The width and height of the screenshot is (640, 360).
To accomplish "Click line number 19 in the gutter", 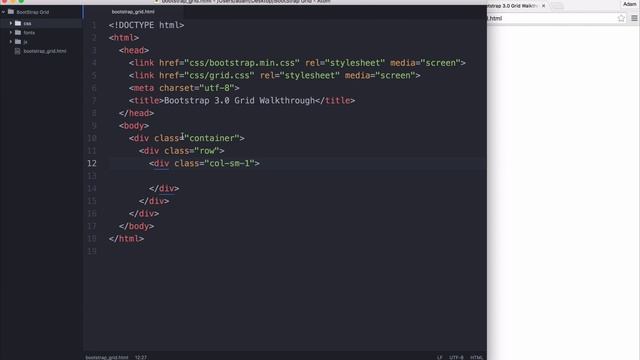I will pos(92,251).
